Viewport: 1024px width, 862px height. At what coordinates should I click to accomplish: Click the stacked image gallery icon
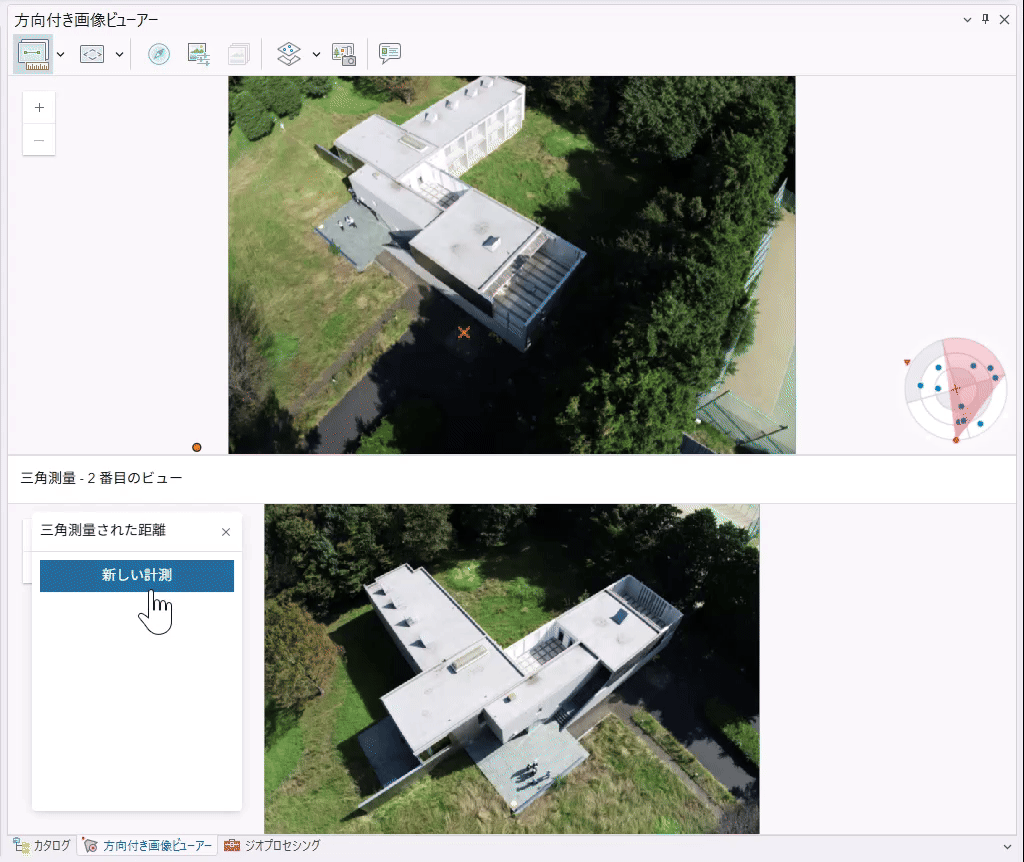point(238,54)
